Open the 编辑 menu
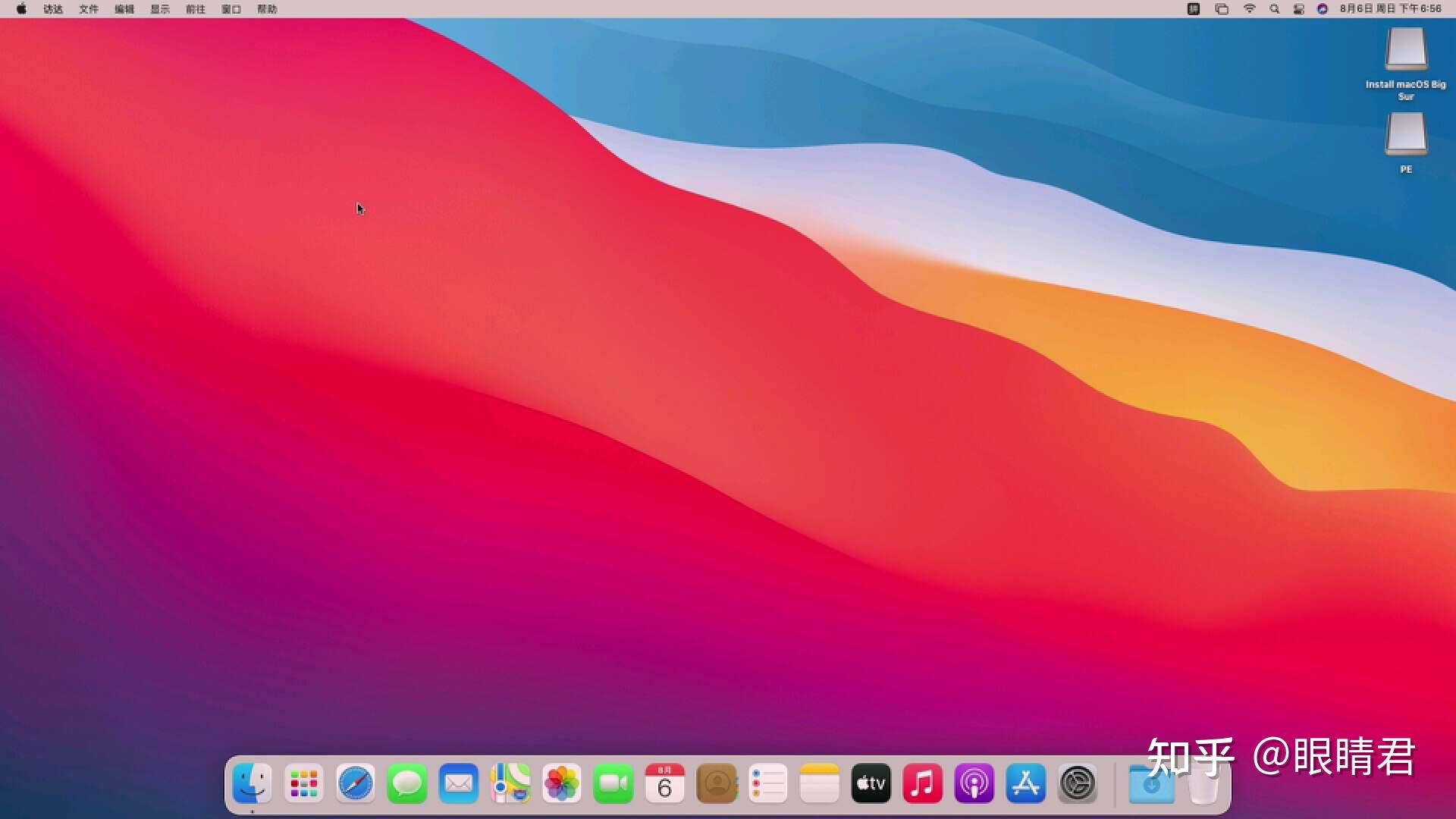Viewport: 1456px width, 819px height. [124, 9]
